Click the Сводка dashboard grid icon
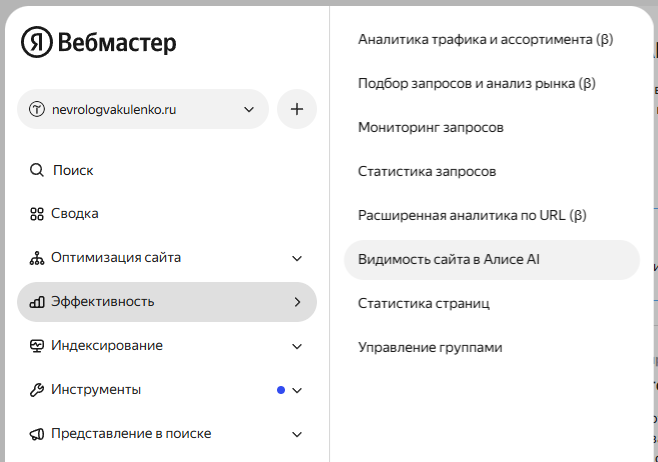Image resolution: width=658 pixels, height=462 pixels. 37,214
